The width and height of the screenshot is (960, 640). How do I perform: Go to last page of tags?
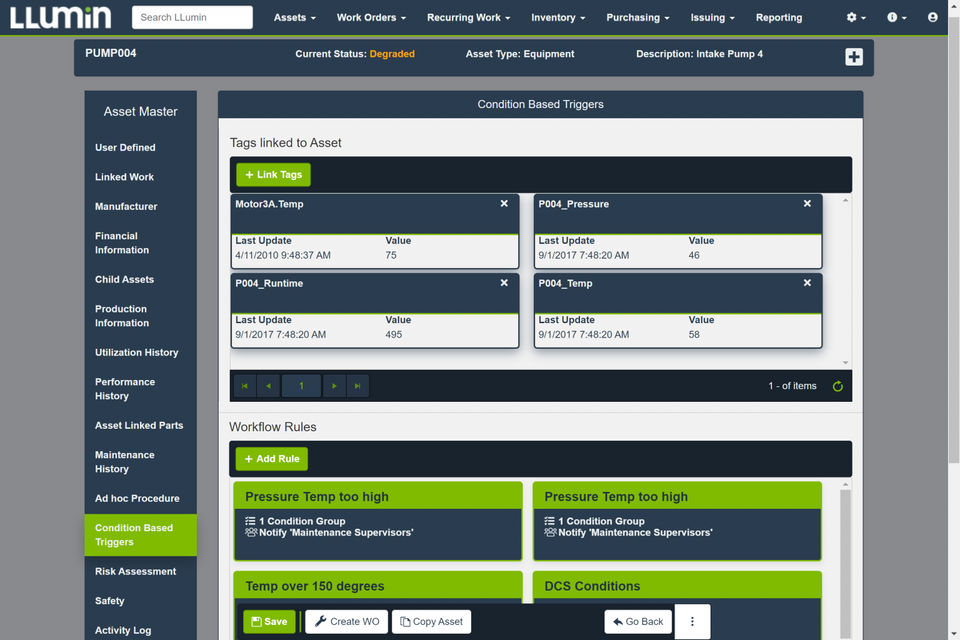coord(358,386)
